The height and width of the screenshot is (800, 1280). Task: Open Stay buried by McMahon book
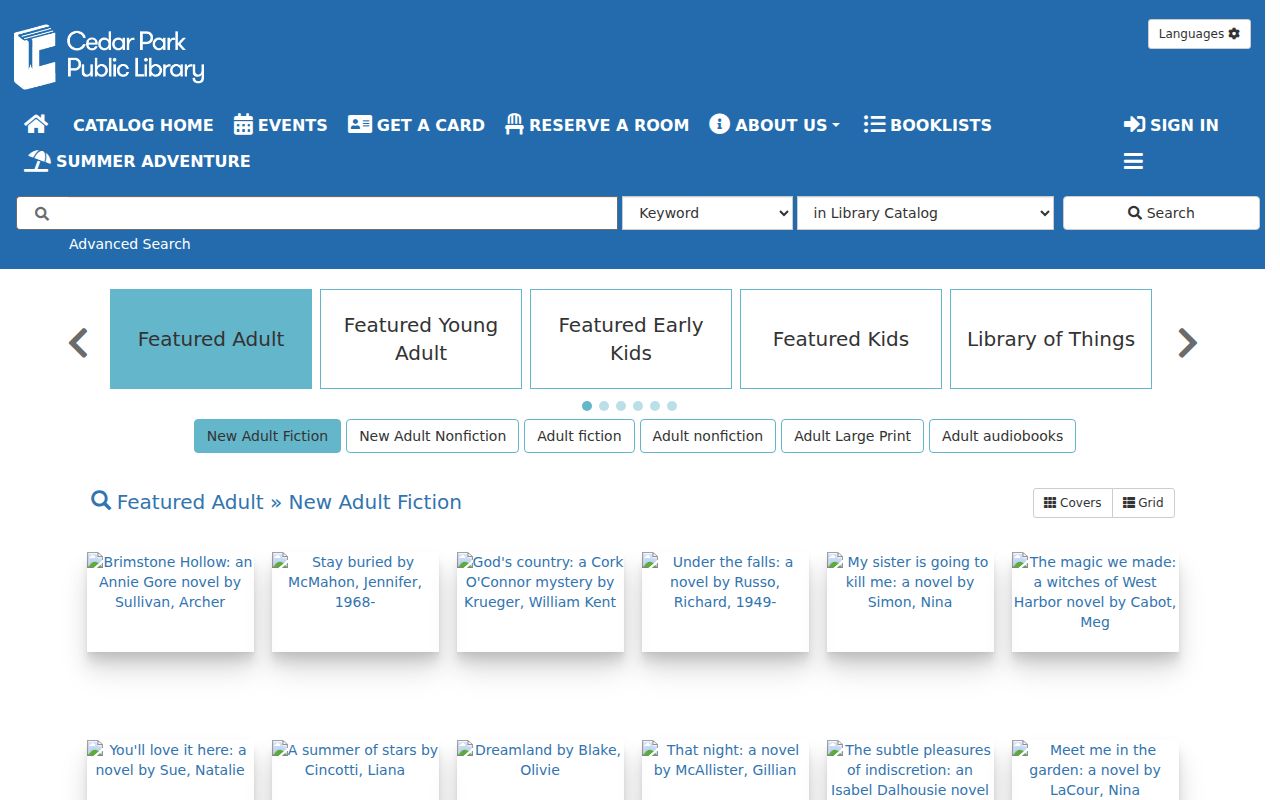tap(355, 601)
